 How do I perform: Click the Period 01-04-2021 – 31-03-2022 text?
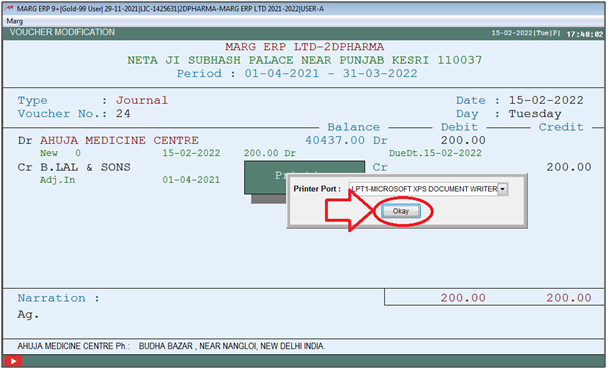click(x=297, y=73)
